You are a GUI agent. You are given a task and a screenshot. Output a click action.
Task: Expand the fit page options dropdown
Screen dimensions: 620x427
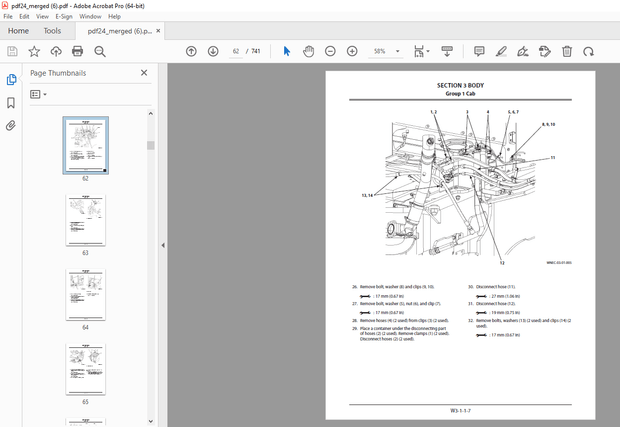(x=428, y=51)
